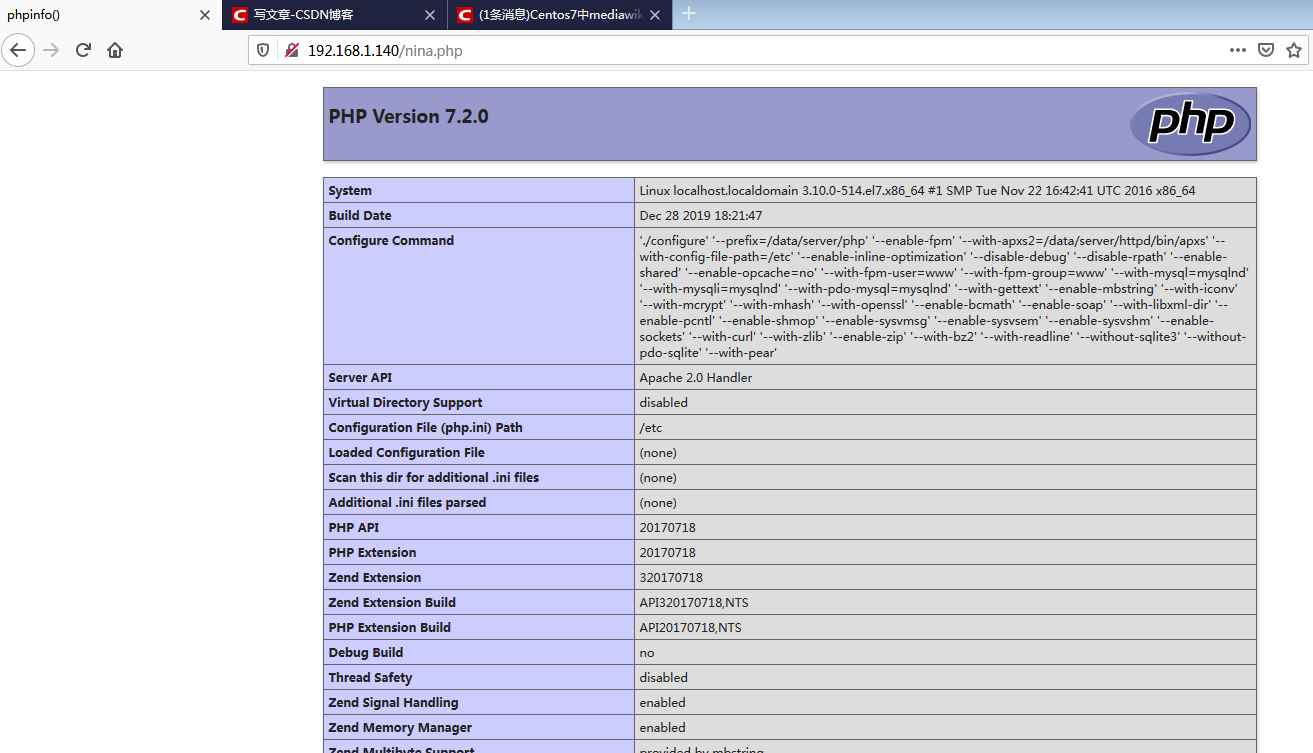Select the Apache 2.0 Handler value
The image size is (1313, 753).
(x=696, y=378)
